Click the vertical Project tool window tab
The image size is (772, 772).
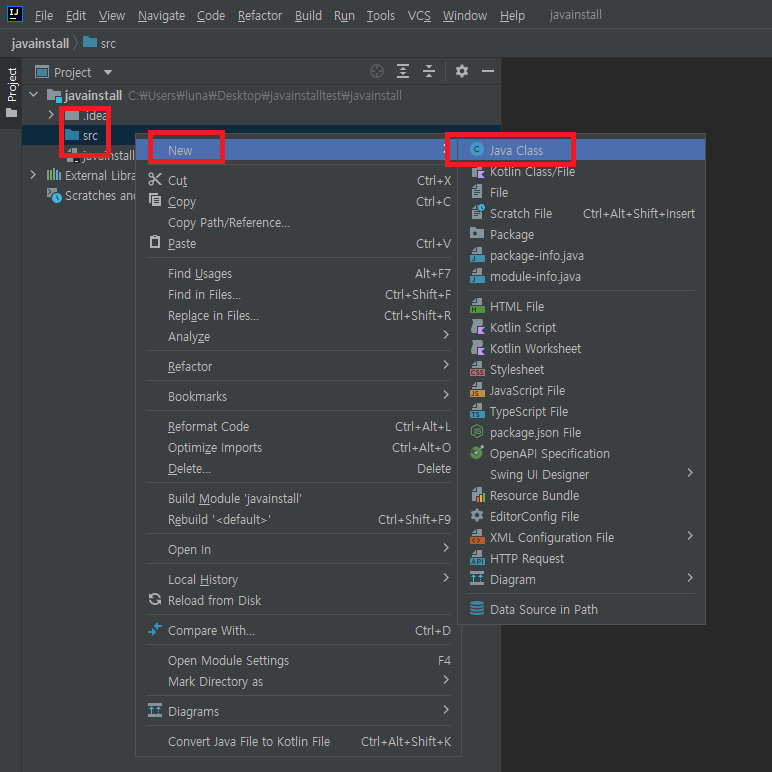[11, 93]
